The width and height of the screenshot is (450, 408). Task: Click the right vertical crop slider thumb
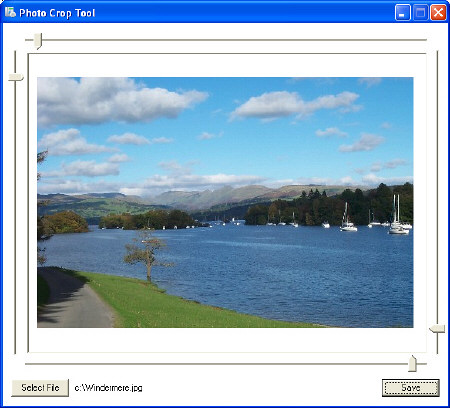(437, 329)
